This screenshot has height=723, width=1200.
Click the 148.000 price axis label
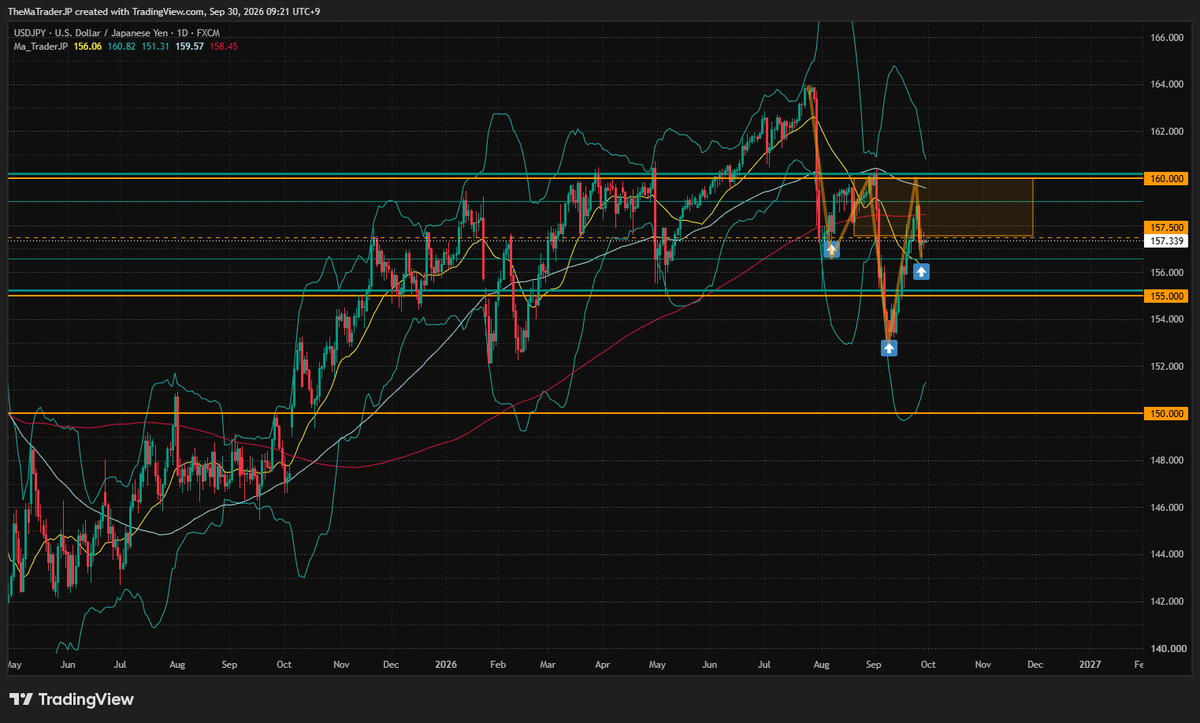(1167, 460)
